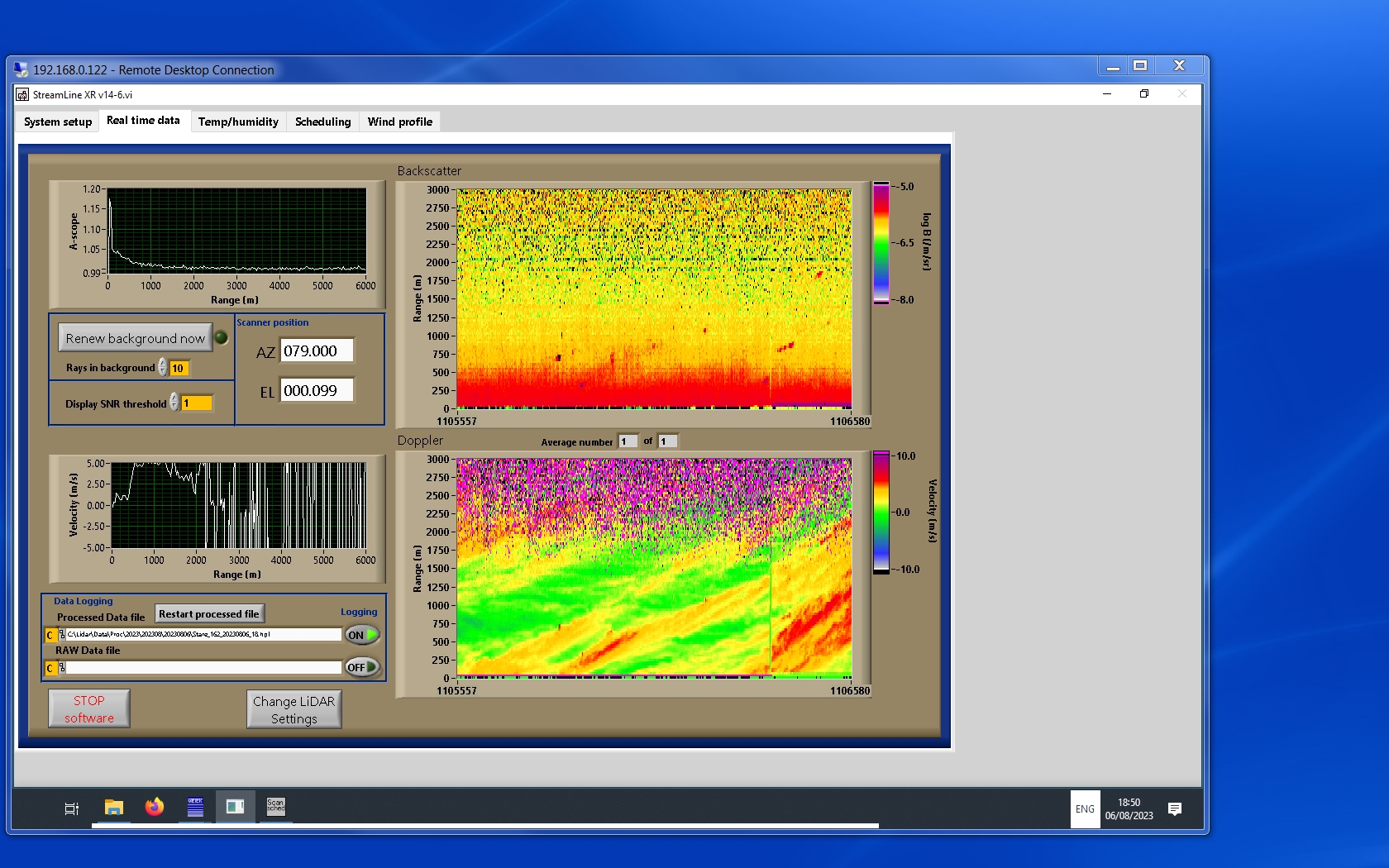The image size is (1389, 868).
Task: Click the Task View taskbar icon
Action: pos(72,808)
